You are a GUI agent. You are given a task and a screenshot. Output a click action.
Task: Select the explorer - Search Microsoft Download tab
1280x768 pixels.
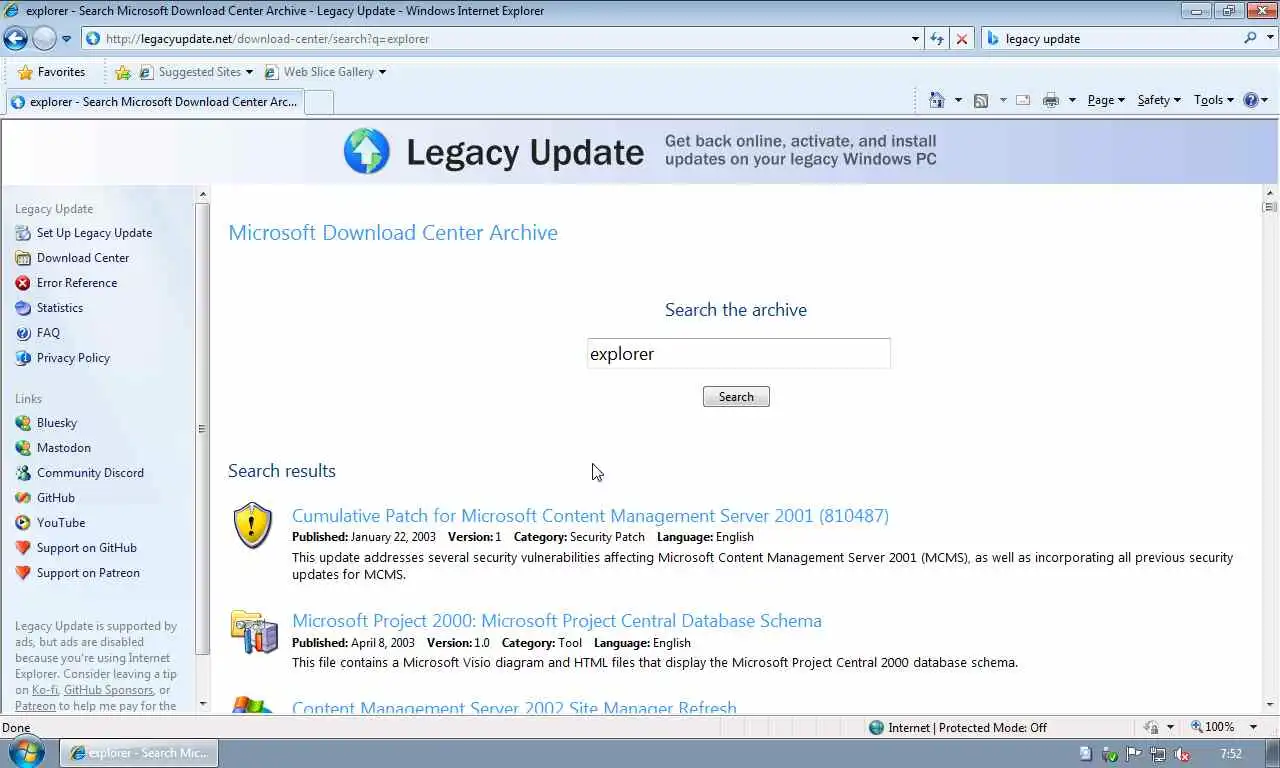tap(153, 102)
